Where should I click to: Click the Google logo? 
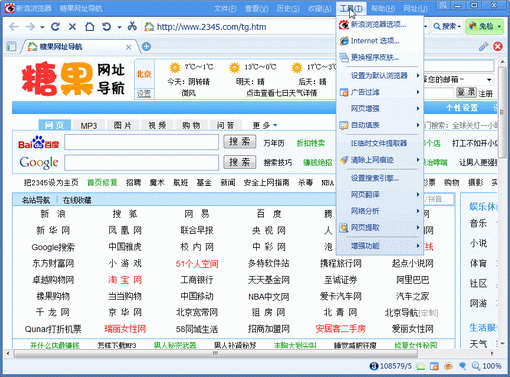click(39, 163)
